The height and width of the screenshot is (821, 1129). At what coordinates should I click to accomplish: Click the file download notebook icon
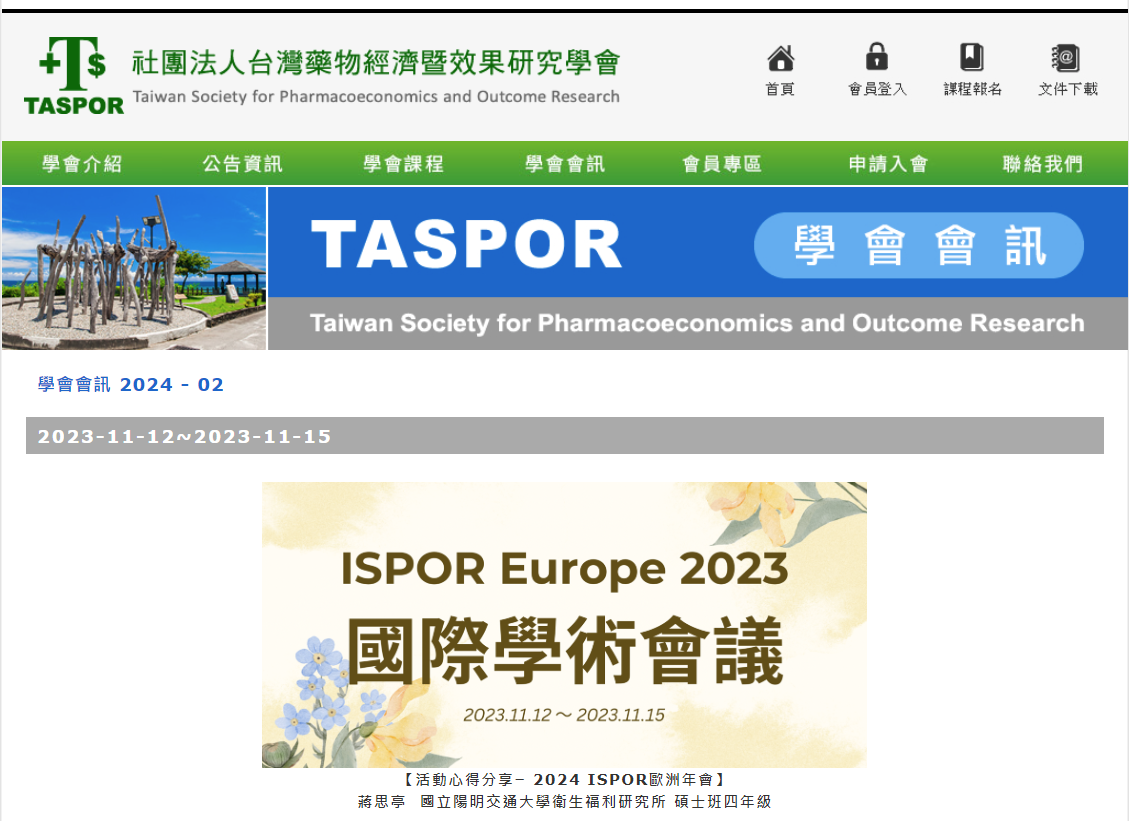click(x=1066, y=58)
